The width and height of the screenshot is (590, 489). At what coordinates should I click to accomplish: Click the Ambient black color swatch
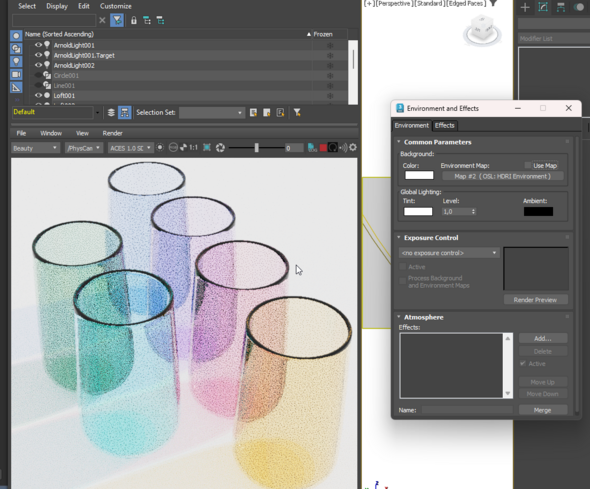click(x=538, y=211)
